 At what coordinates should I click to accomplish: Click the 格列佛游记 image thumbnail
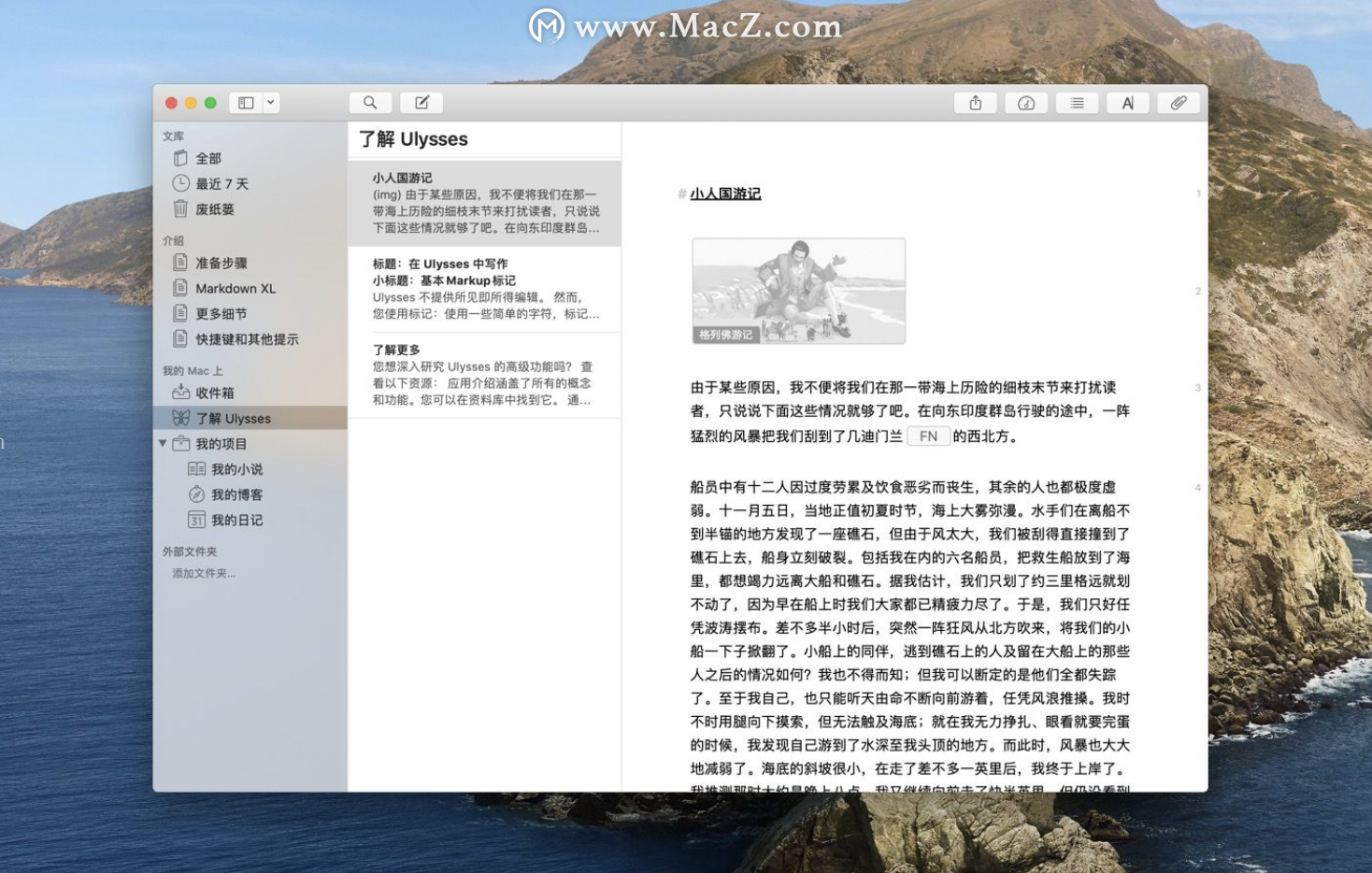click(x=799, y=291)
